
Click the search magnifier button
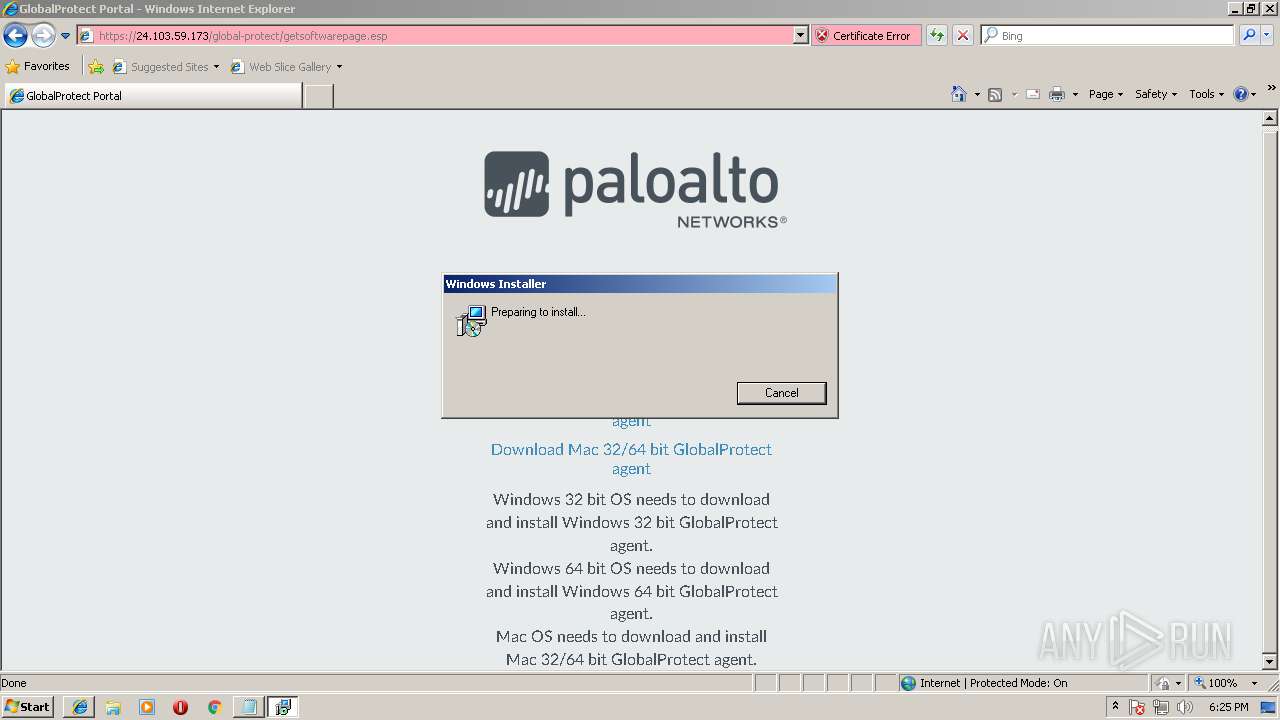click(1249, 35)
